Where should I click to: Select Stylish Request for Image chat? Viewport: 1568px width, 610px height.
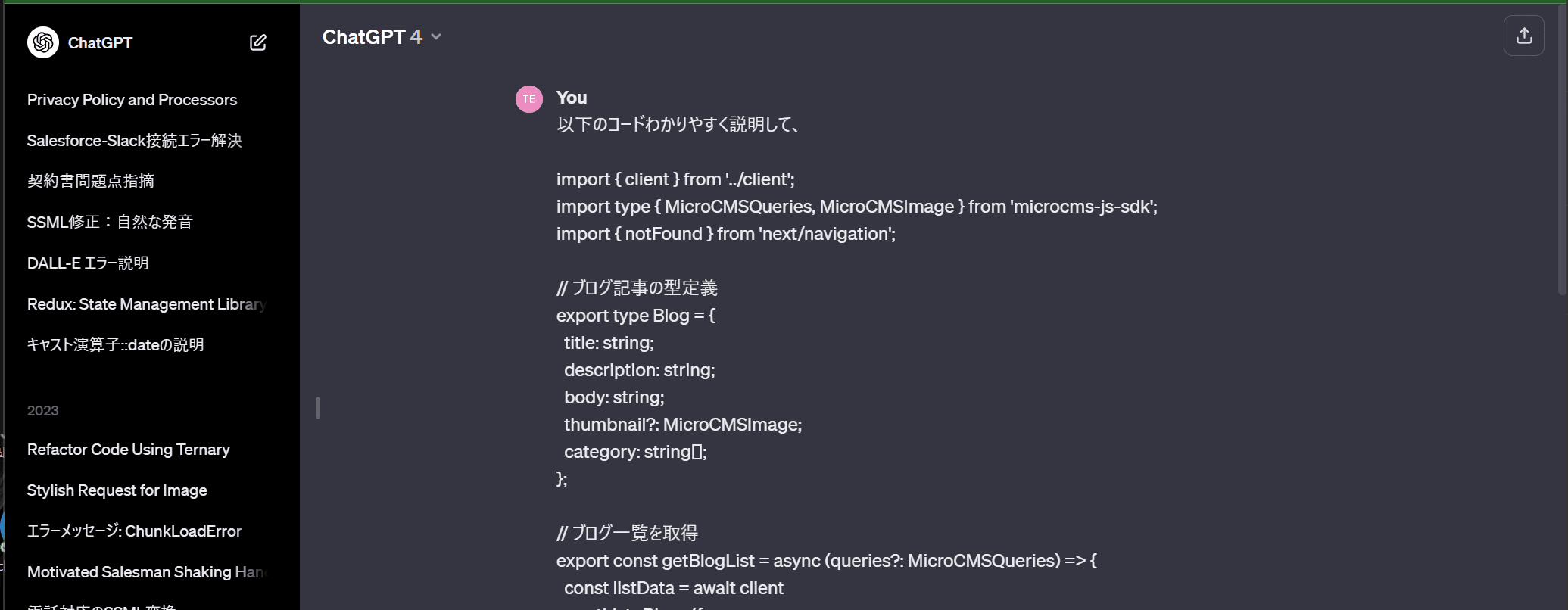tap(117, 490)
